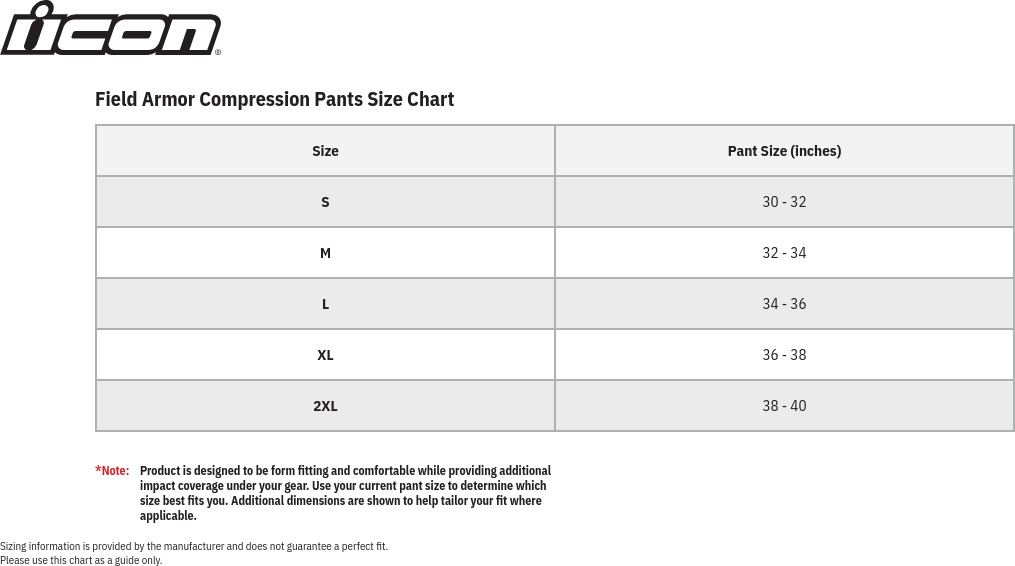Click the 38 - 40 pant size value
The width and height of the screenshot is (1015, 566).
(784, 406)
